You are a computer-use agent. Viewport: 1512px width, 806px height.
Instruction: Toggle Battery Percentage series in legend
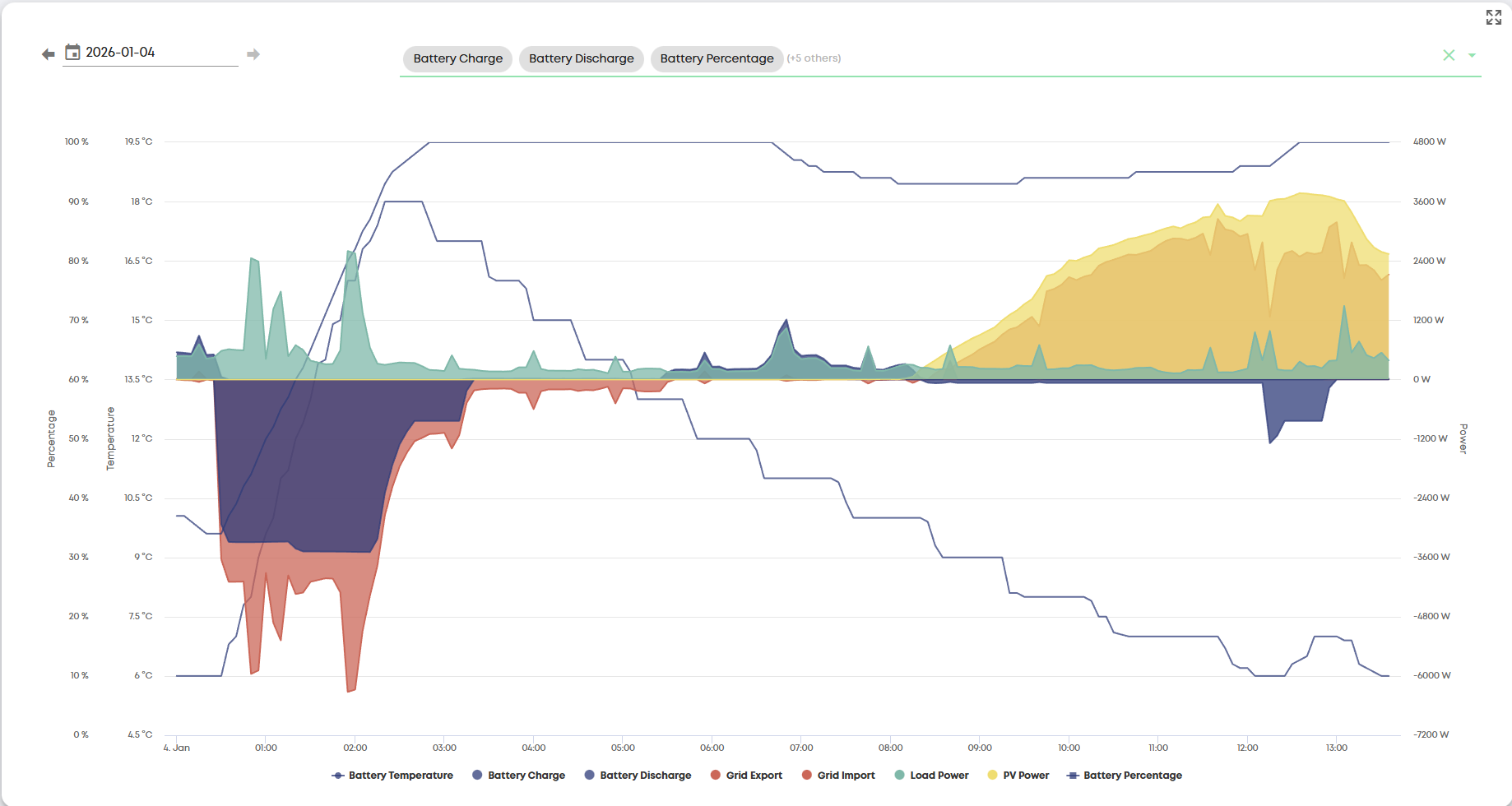[1125, 776]
